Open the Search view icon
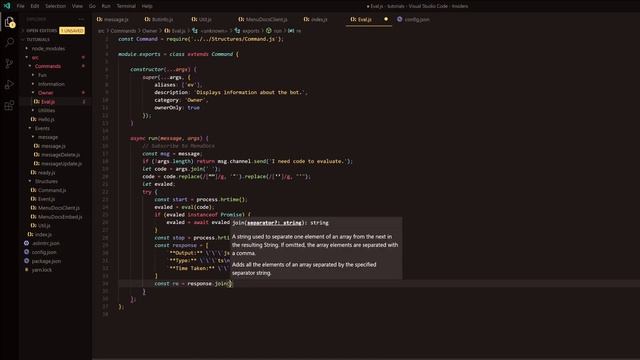The width and height of the screenshot is (640, 360). [9, 42]
